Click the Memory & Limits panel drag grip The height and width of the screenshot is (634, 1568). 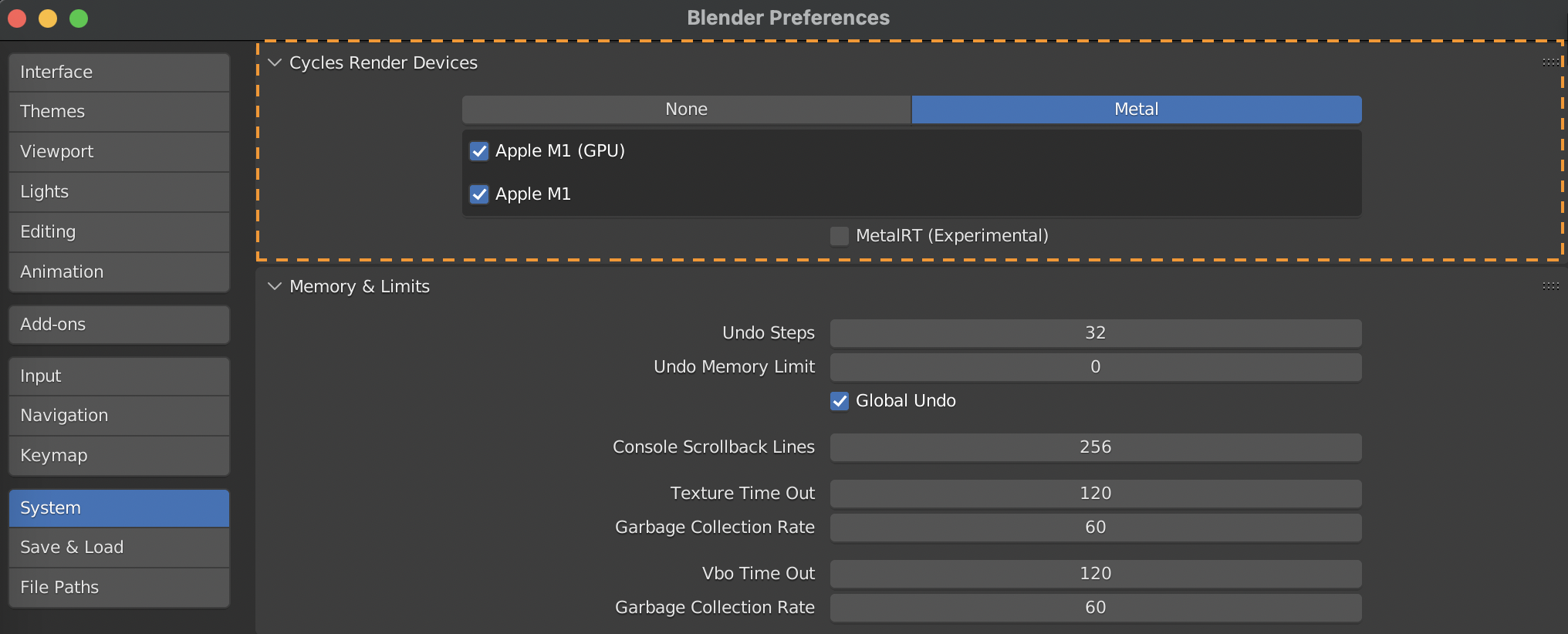click(1550, 286)
